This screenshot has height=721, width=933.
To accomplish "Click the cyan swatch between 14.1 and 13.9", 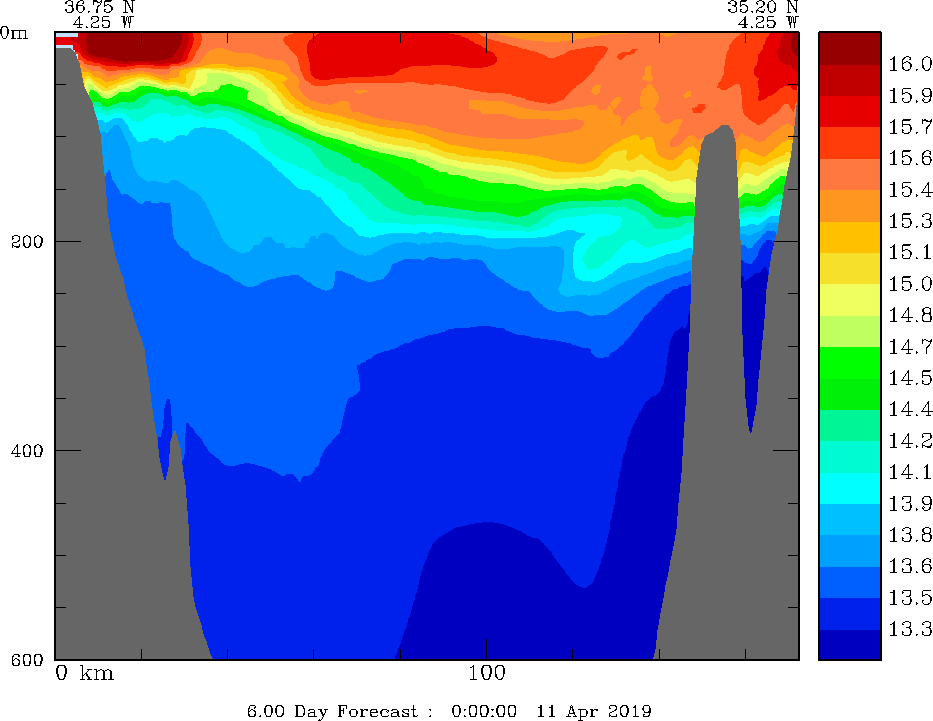I will [850, 488].
